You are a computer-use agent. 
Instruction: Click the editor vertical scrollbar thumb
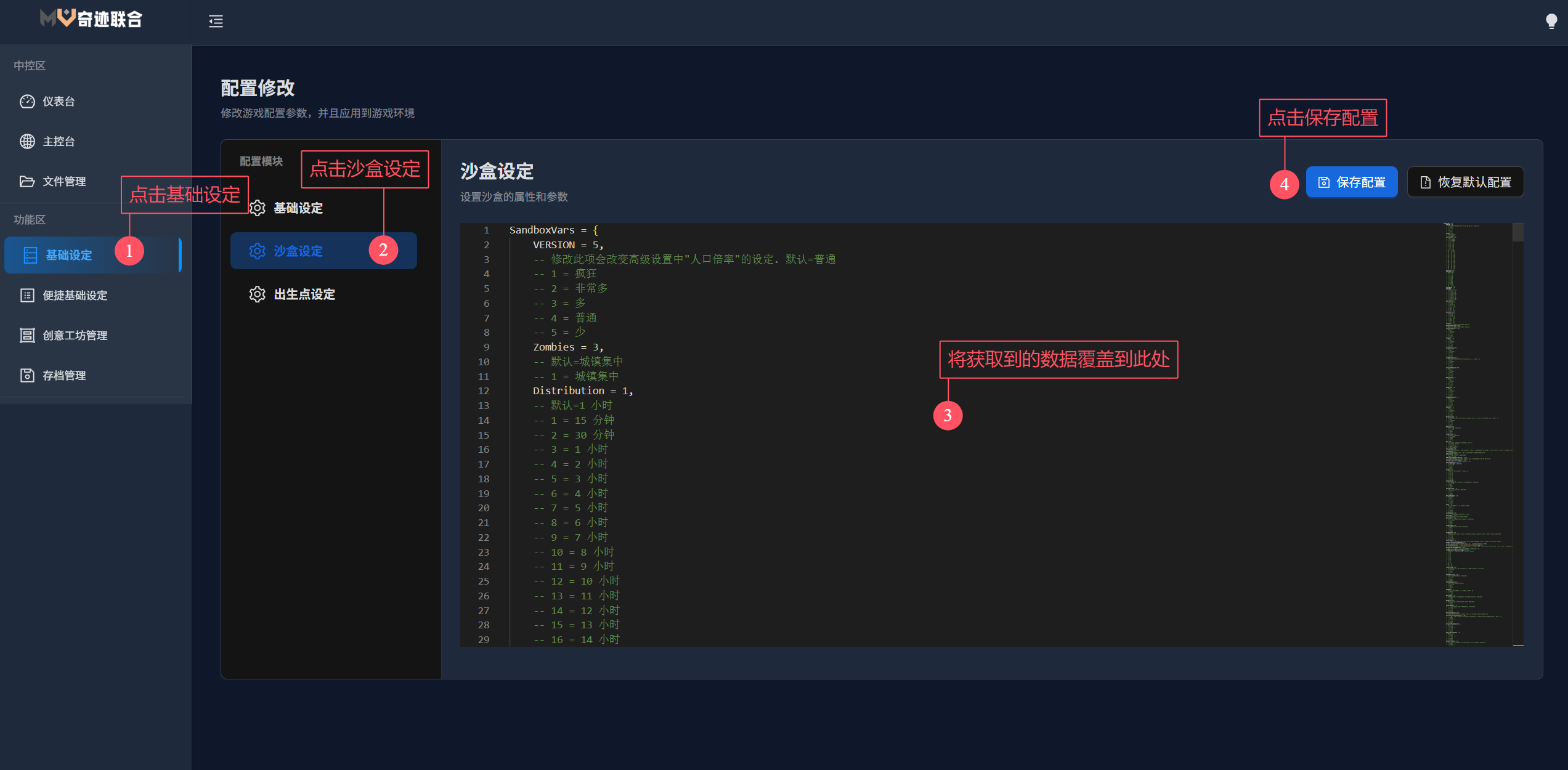(1517, 232)
